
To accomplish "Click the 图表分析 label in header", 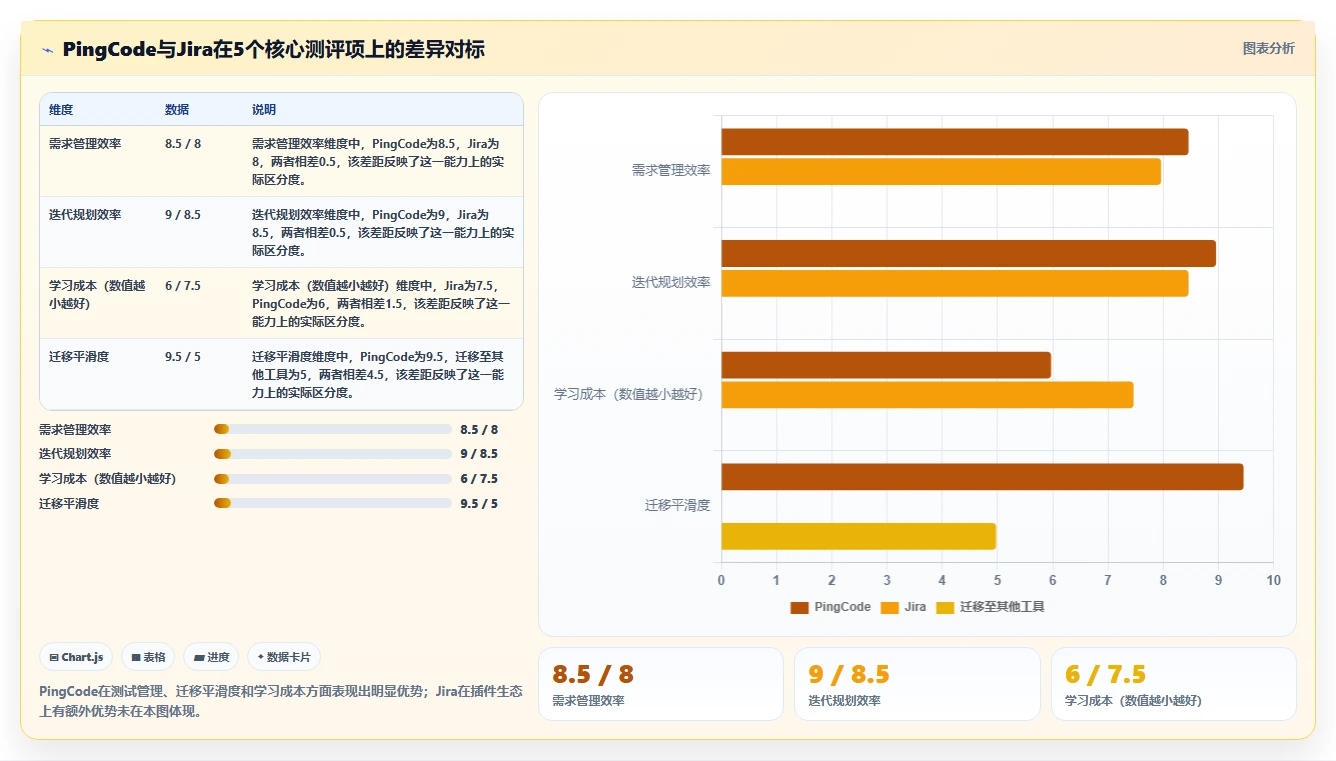I will click(1268, 48).
